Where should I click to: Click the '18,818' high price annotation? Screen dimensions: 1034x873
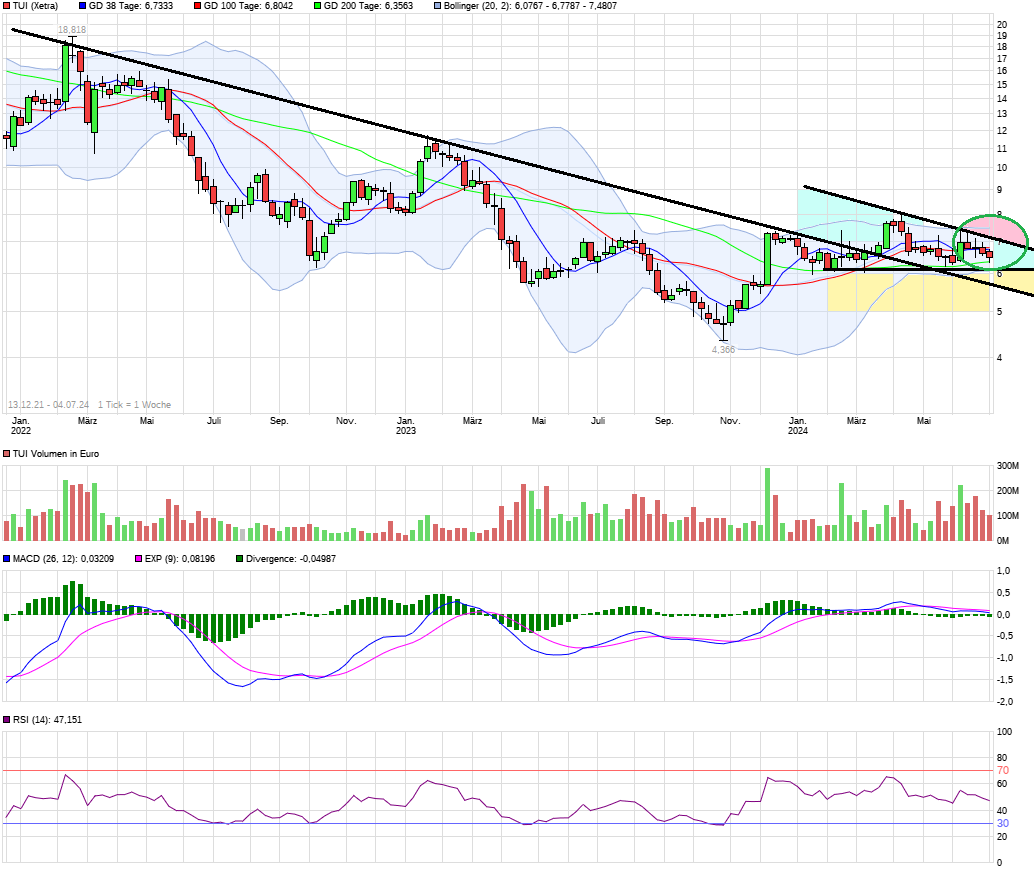(72, 30)
